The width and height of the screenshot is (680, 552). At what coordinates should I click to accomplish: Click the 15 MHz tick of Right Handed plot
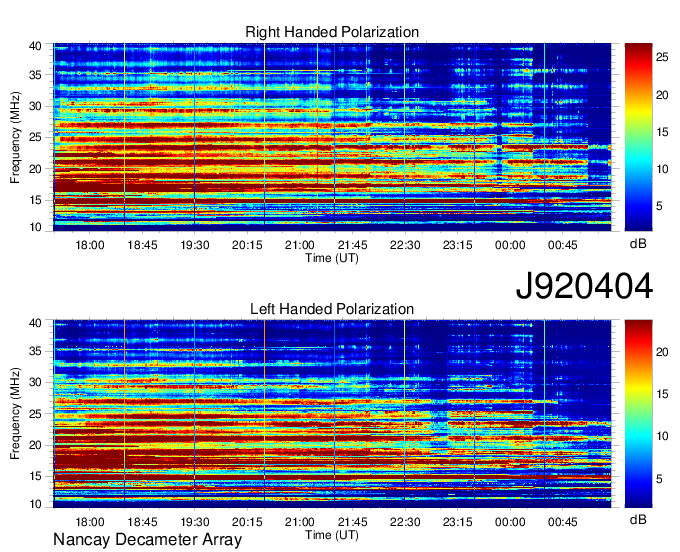click(x=36, y=200)
